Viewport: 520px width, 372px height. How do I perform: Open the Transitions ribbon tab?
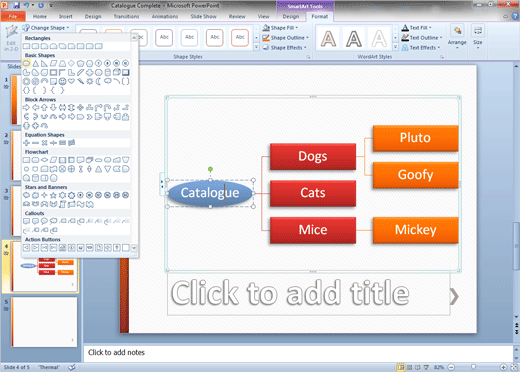[126, 16]
